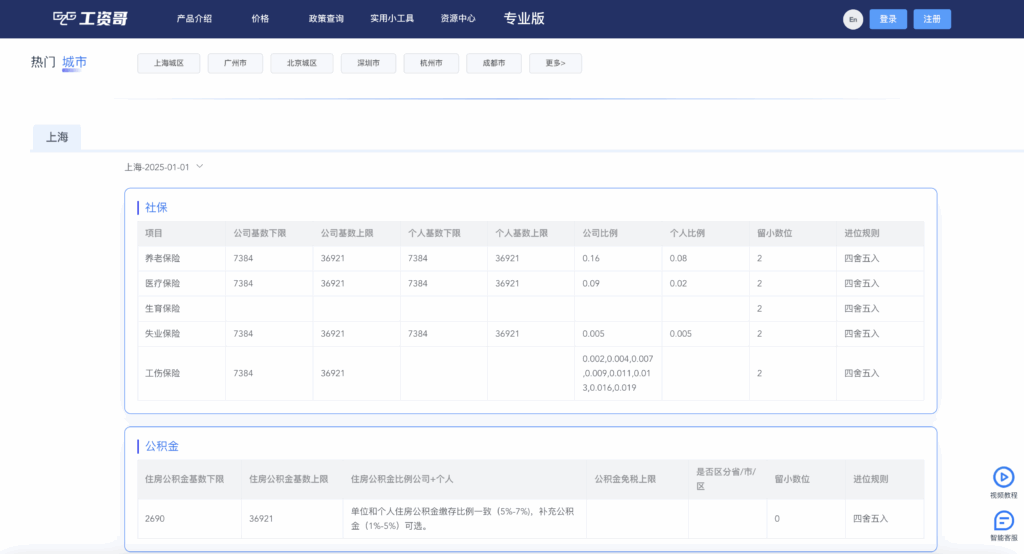
Task: Click the 住房公积金基数下限 header
Action: pyautogui.click(x=184, y=479)
